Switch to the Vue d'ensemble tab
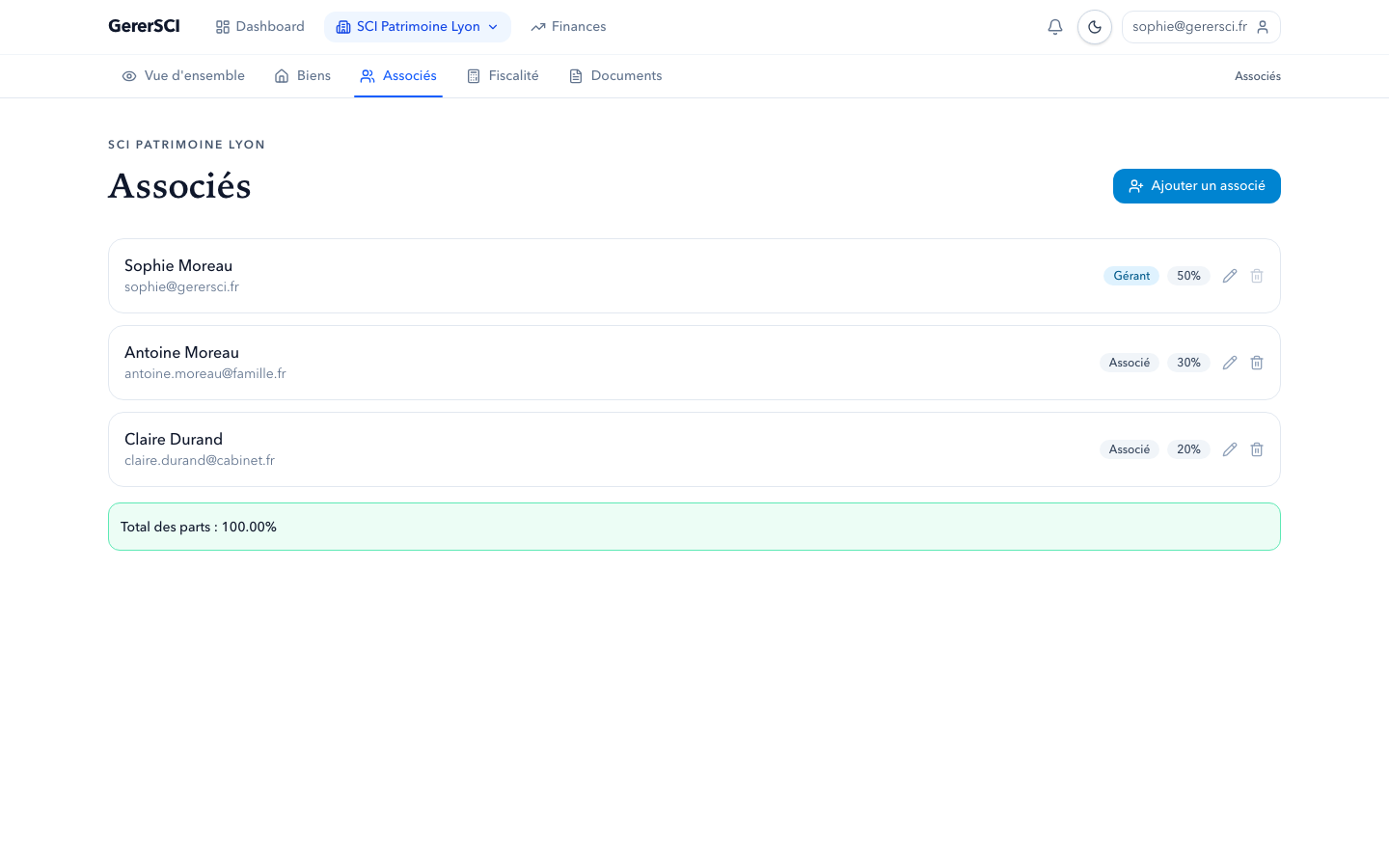Image resolution: width=1389 pixels, height=868 pixels. [183, 76]
